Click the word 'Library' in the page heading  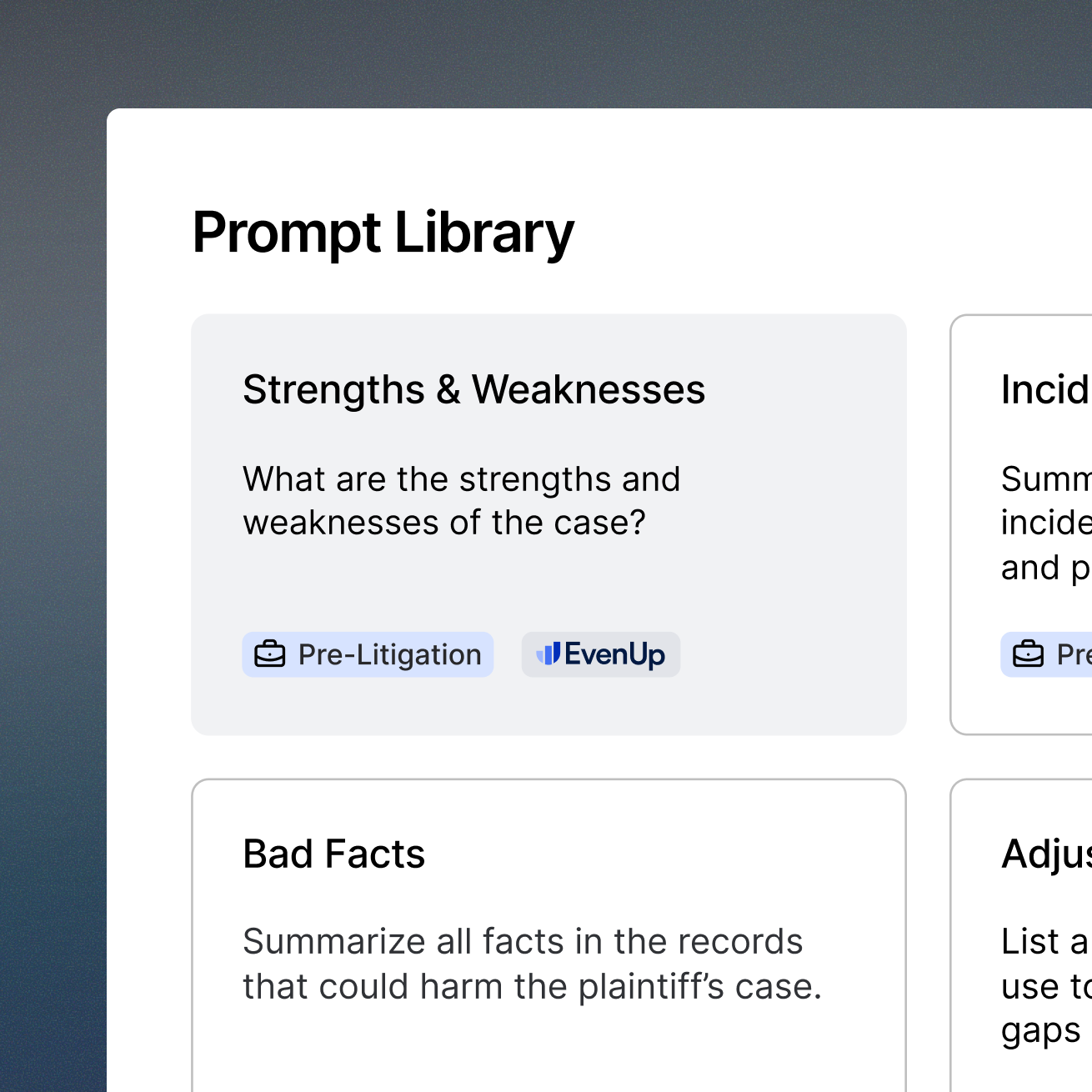point(483,233)
